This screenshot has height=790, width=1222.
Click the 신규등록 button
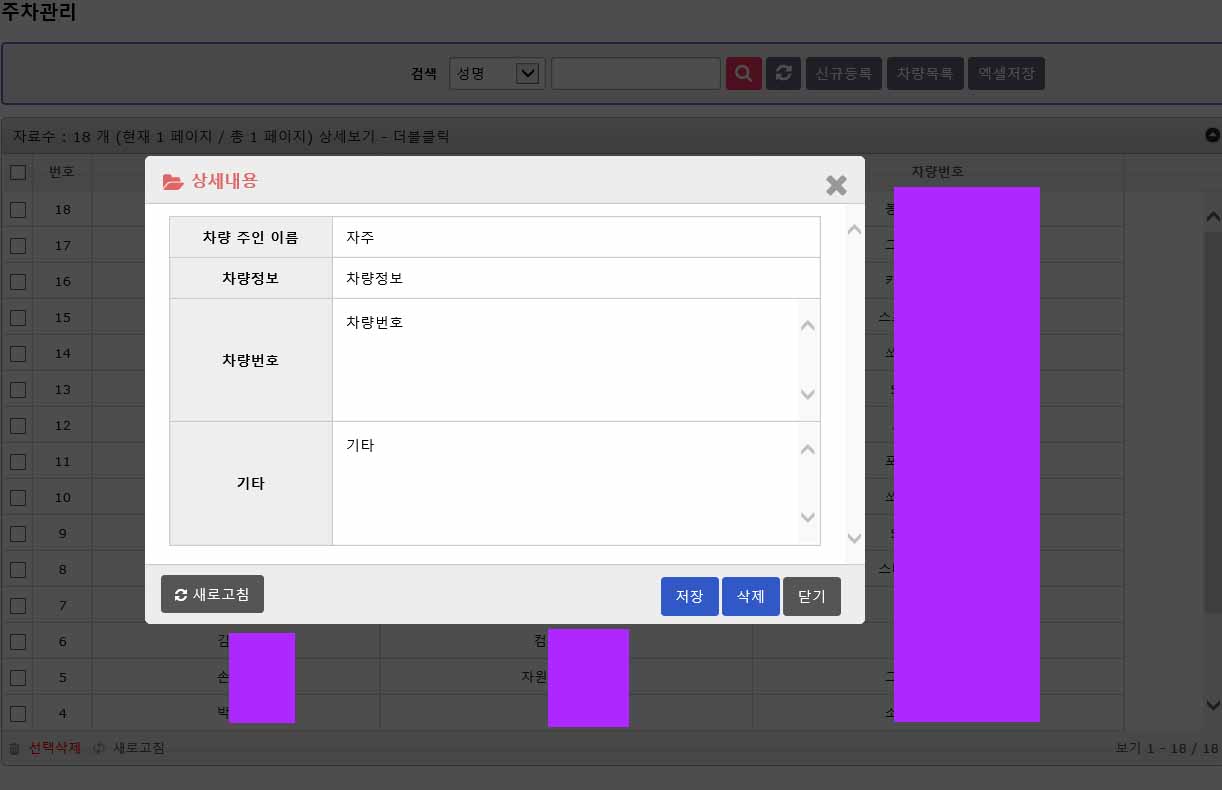coord(843,73)
